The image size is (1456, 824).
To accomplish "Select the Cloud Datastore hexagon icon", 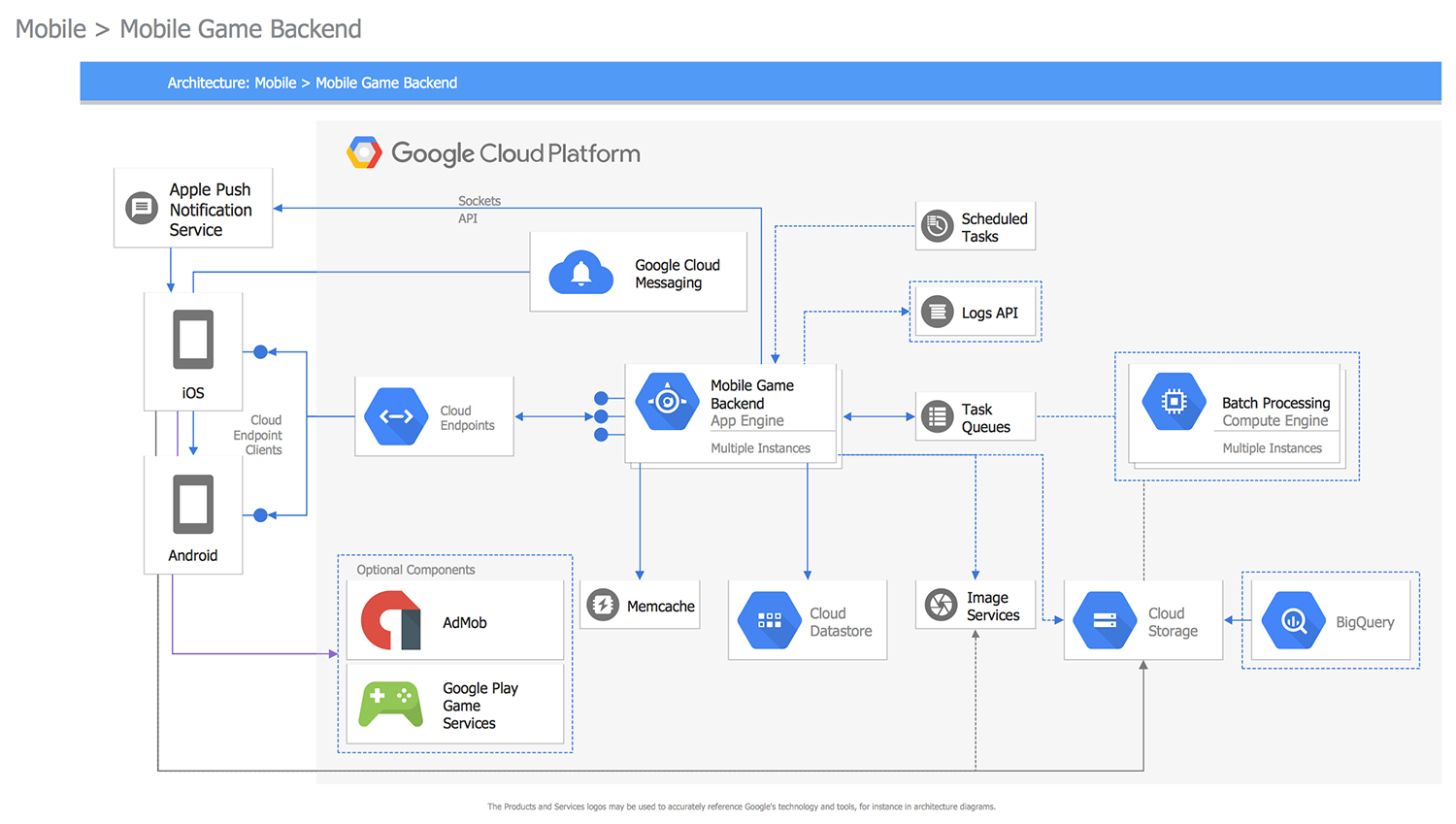I will pos(770,620).
